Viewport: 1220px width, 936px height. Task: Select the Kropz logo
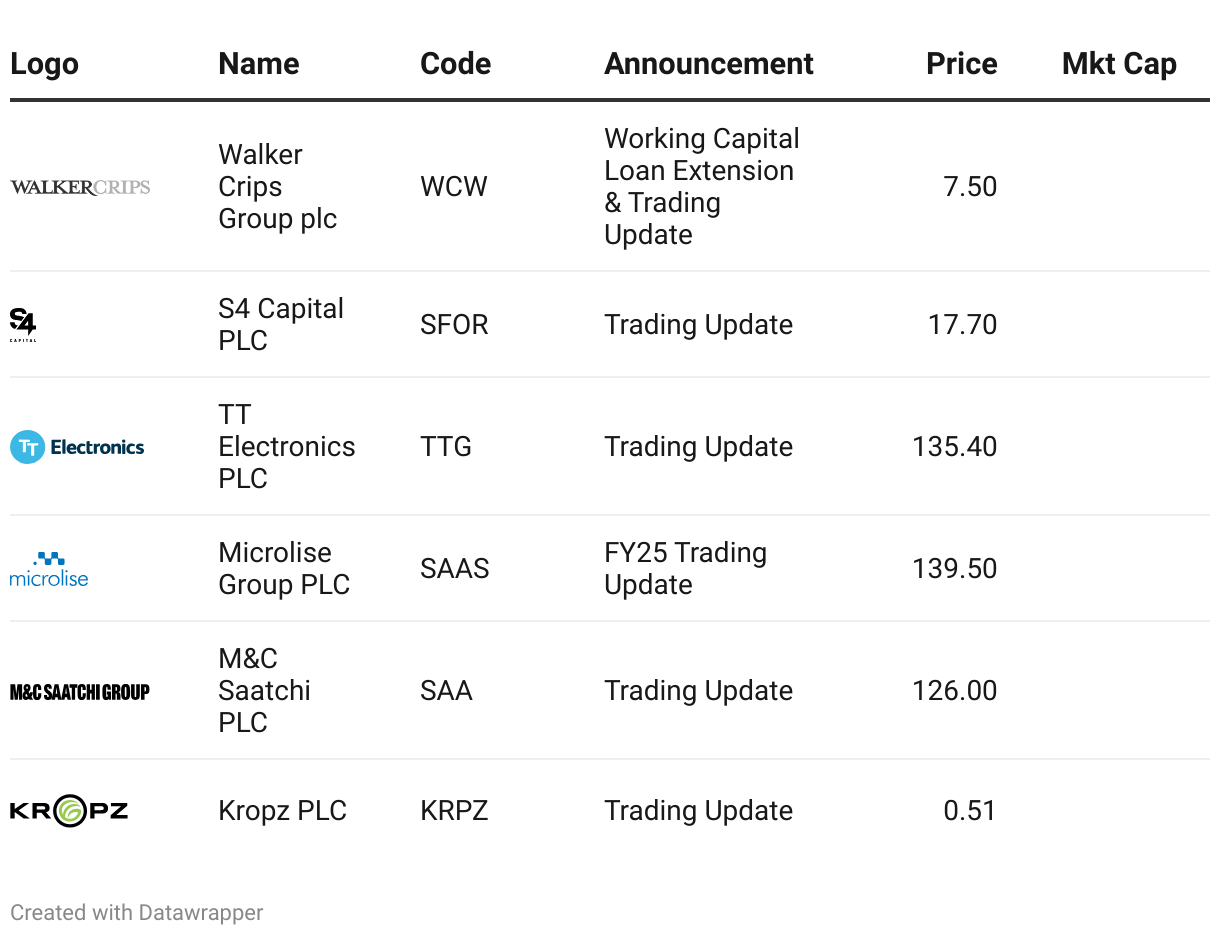click(69, 811)
